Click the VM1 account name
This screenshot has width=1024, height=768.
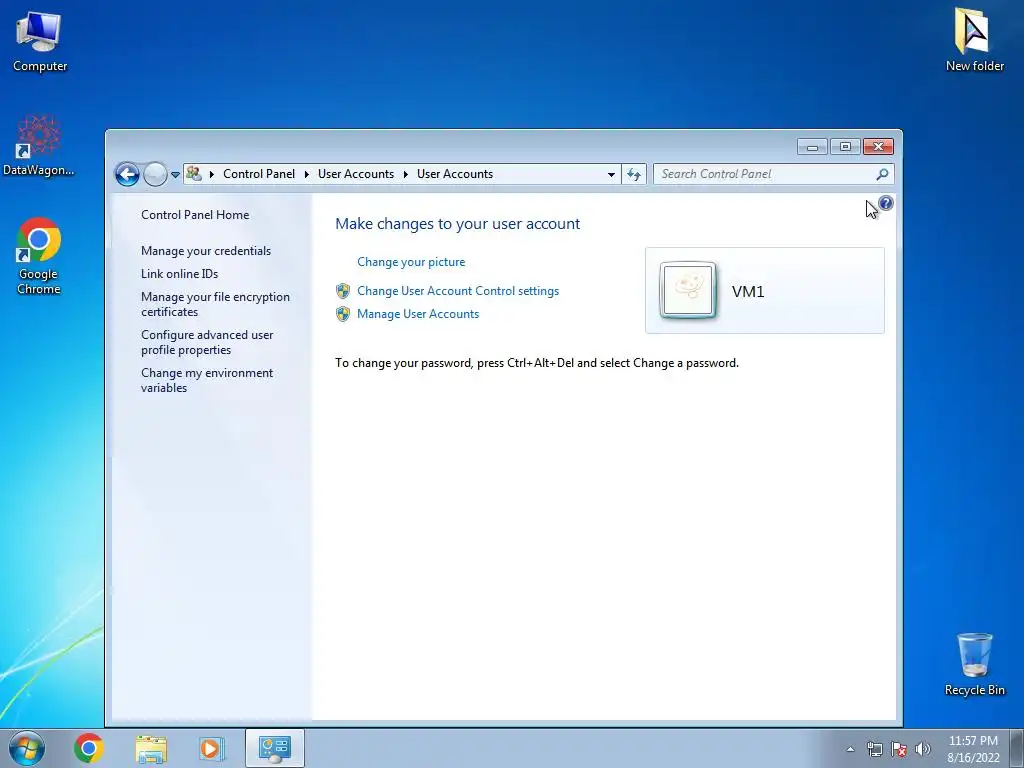(748, 291)
